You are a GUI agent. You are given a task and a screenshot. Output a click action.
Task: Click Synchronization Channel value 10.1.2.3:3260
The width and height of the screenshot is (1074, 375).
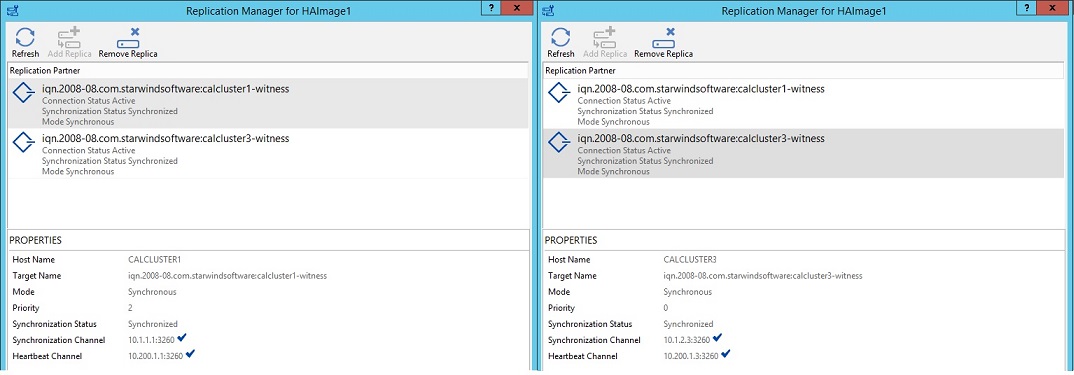[x=687, y=340]
